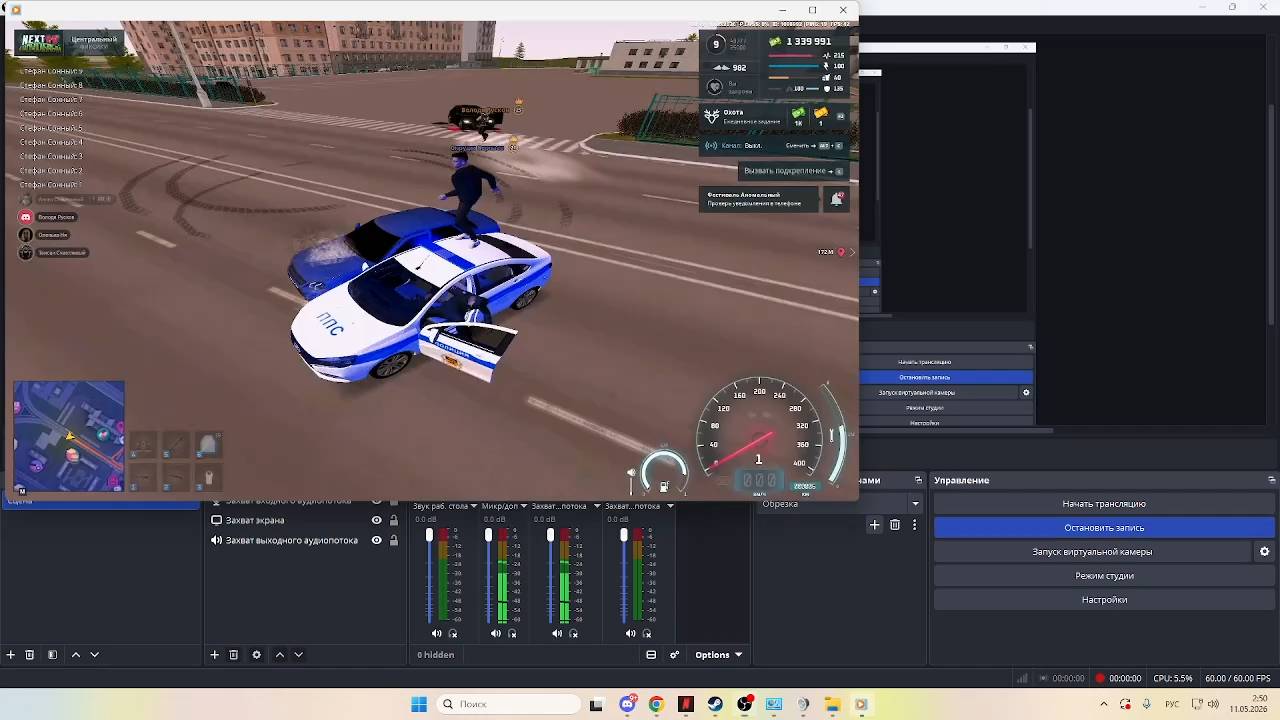Adjust Звук раб. стола volume slider
Screen dimensions: 1280x720
tap(430, 574)
